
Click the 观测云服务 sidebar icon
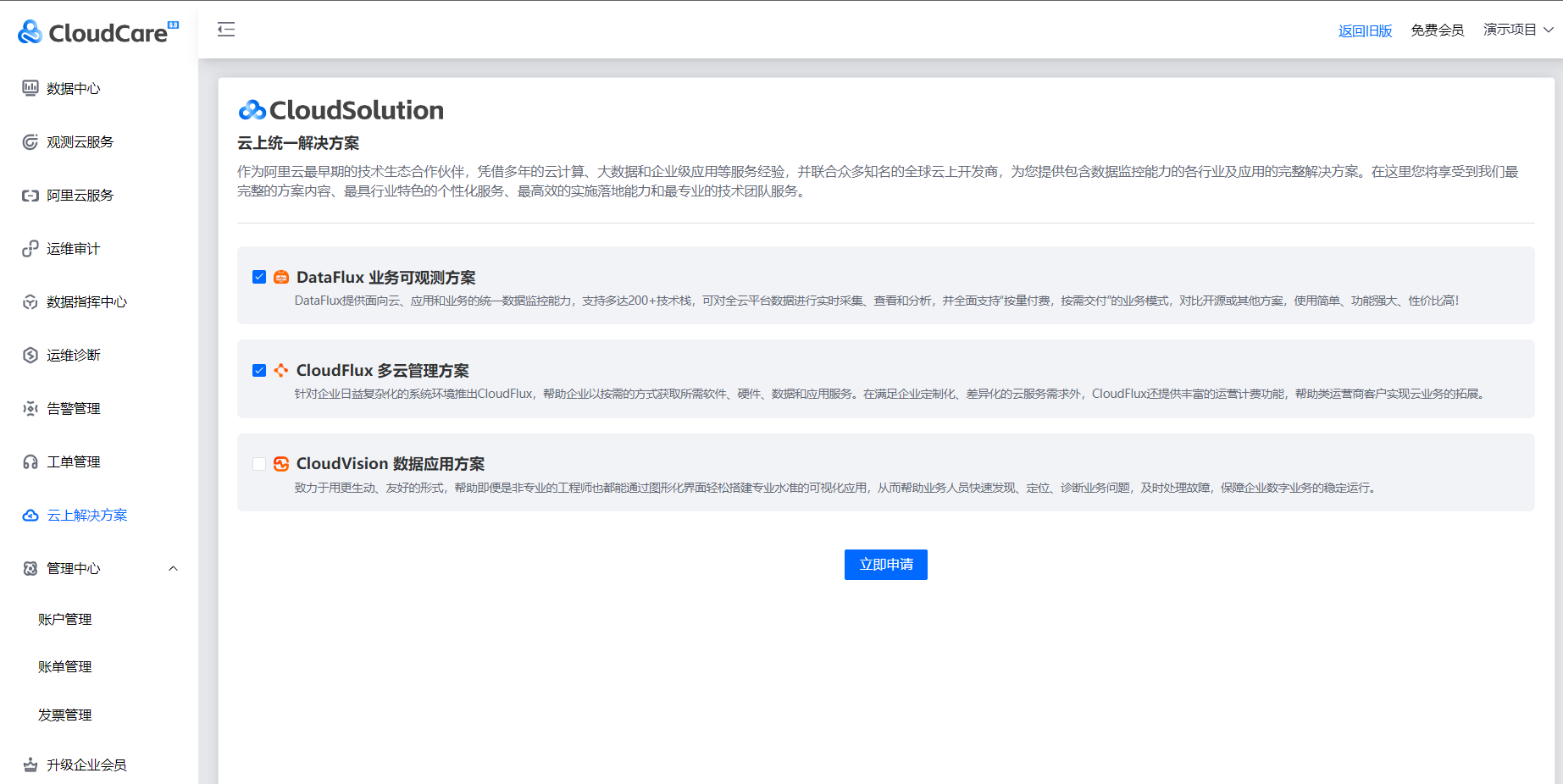(x=30, y=141)
